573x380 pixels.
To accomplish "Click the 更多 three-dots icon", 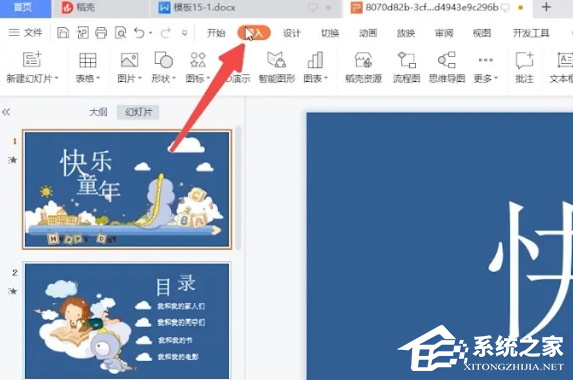I will click(486, 60).
